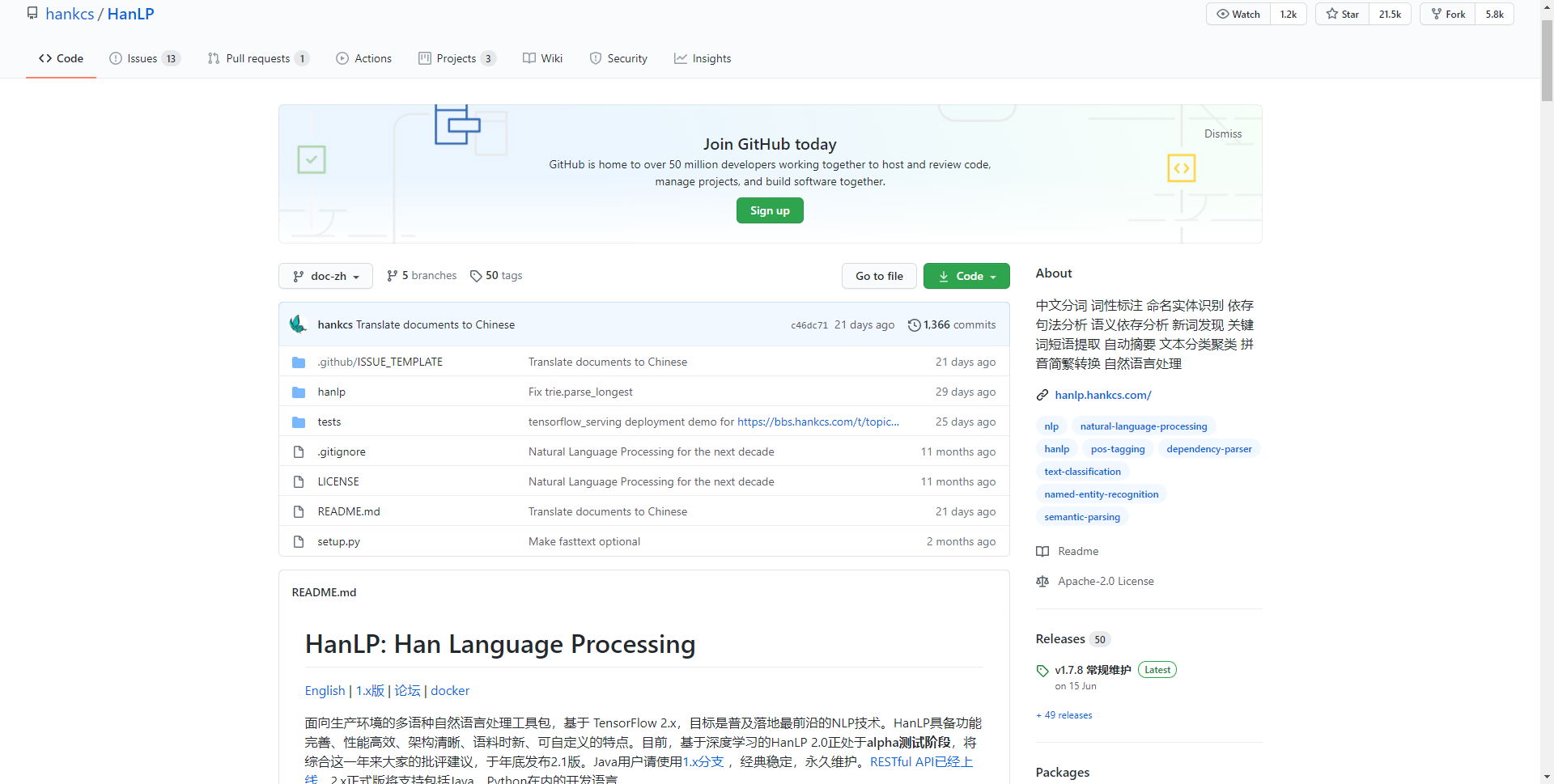Dismiss the Join GitHub banner

[1222, 133]
